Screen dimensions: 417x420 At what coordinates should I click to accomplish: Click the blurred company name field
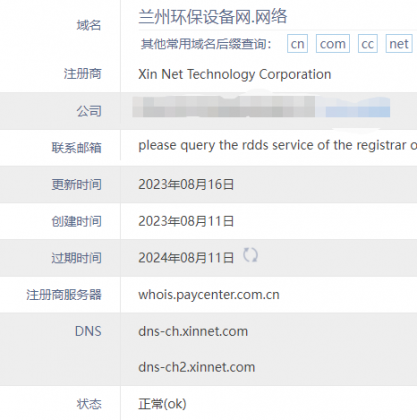(261, 107)
